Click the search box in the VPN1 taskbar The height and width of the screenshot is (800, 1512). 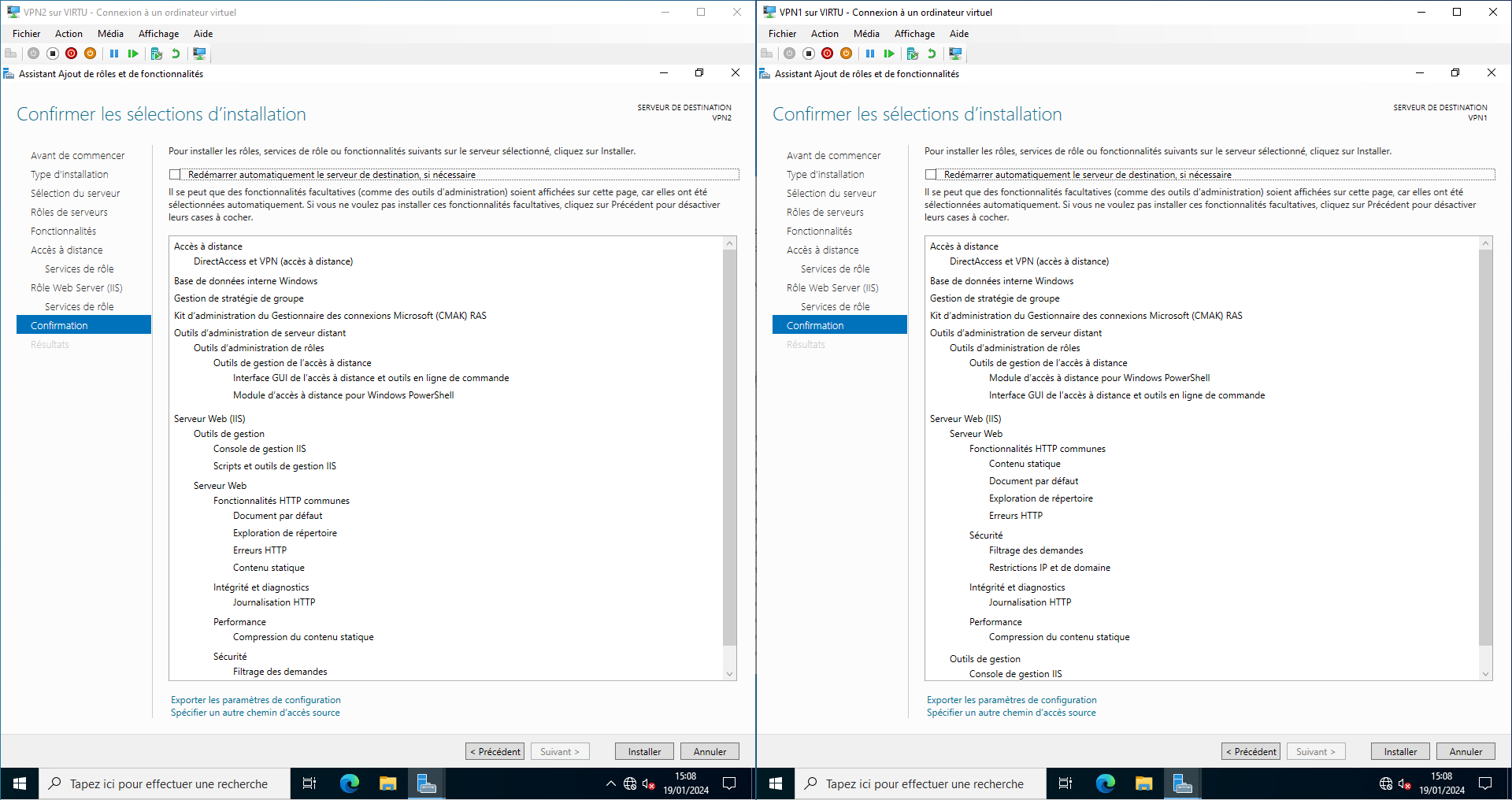[924, 783]
